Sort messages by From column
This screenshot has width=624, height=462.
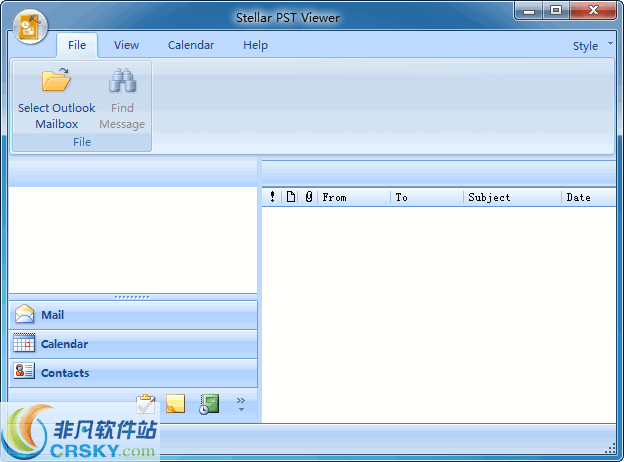pos(354,197)
